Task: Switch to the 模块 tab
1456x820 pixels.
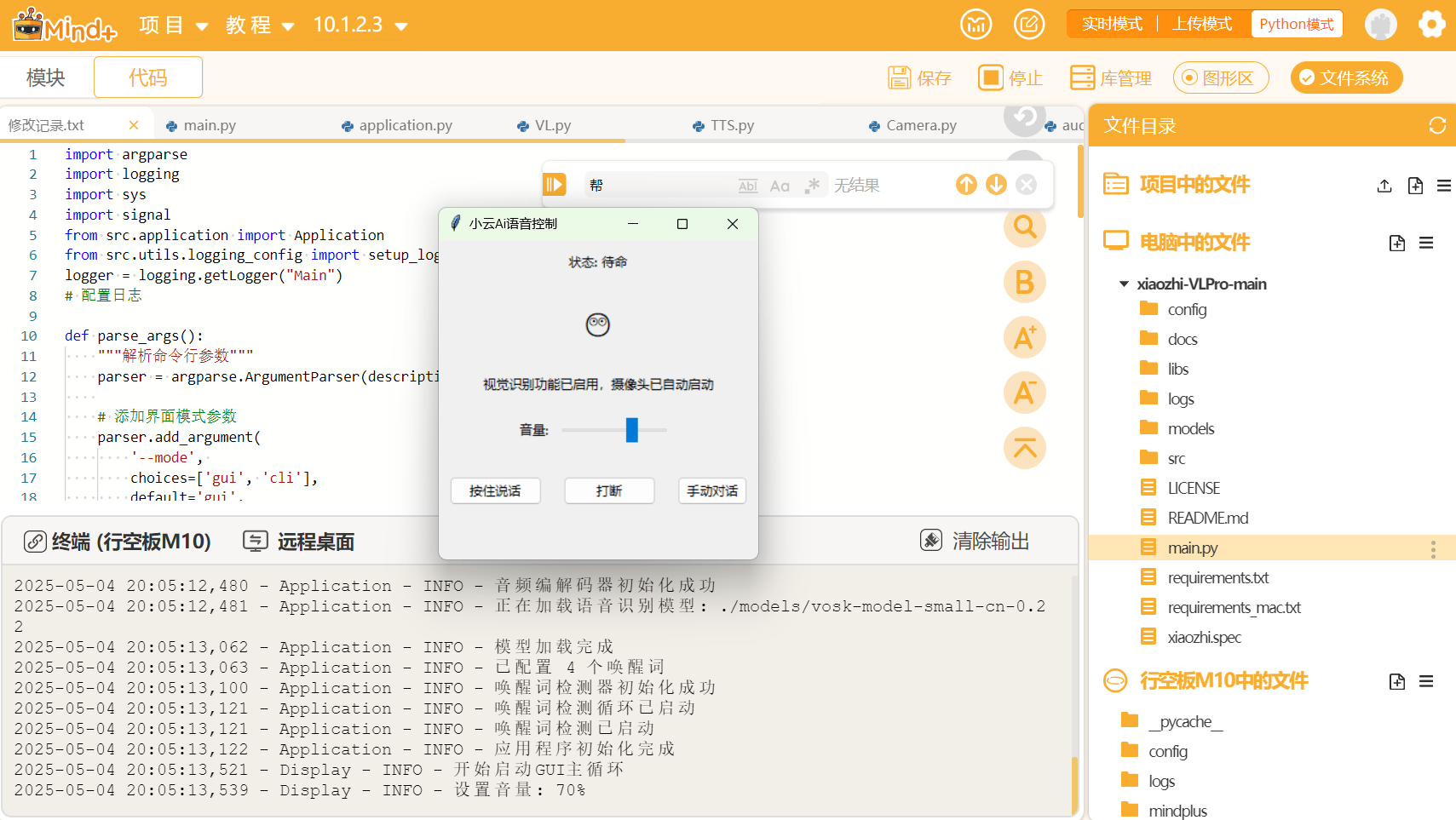Action: pos(46,77)
